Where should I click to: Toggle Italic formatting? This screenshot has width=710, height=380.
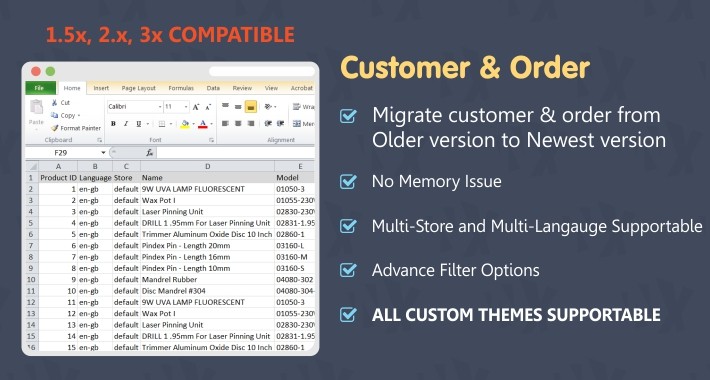126,124
